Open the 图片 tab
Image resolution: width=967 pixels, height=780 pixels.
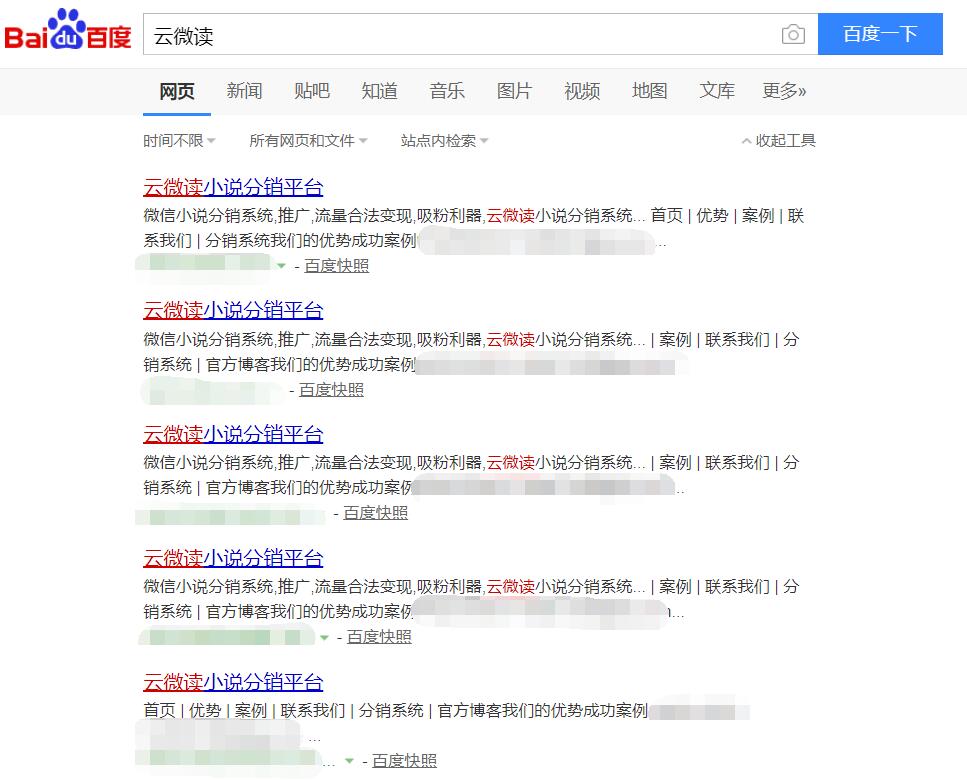tap(514, 91)
